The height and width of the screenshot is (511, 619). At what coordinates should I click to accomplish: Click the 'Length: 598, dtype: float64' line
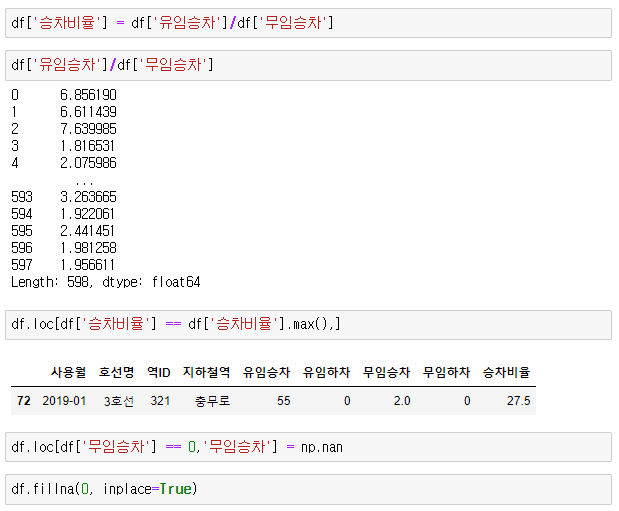[x=106, y=282]
